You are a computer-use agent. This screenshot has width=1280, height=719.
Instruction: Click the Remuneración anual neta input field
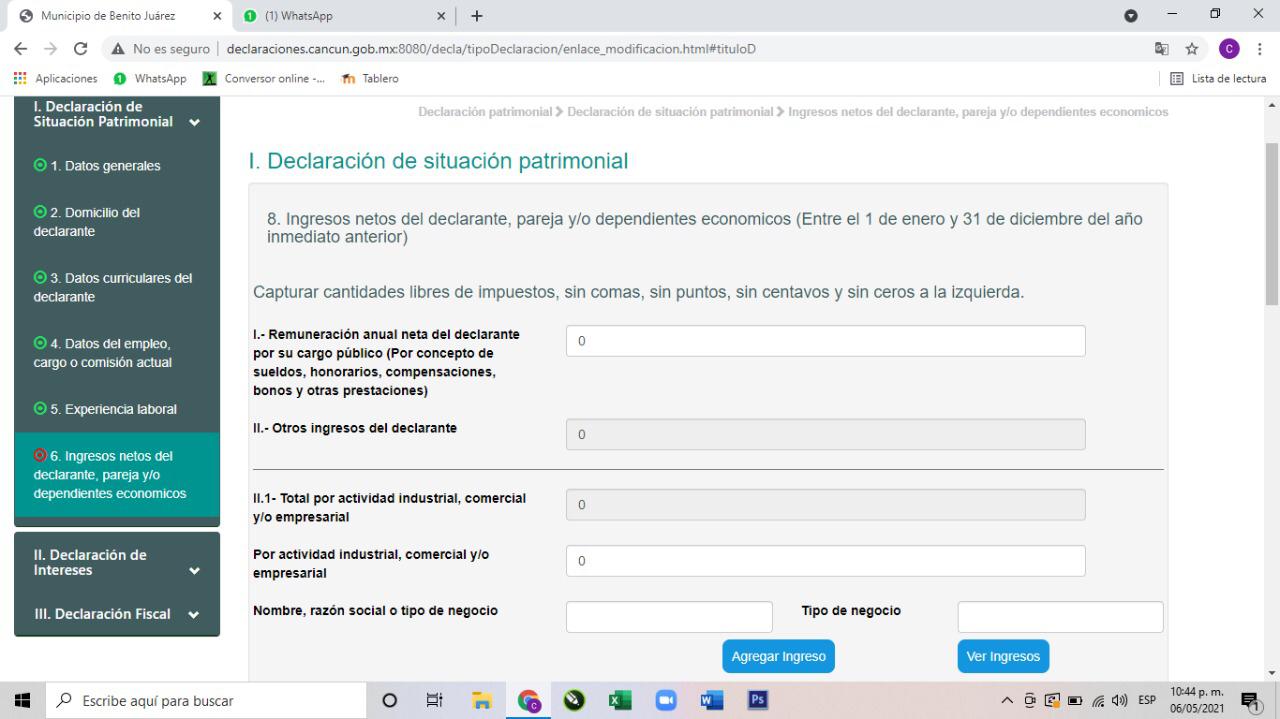click(825, 341)
